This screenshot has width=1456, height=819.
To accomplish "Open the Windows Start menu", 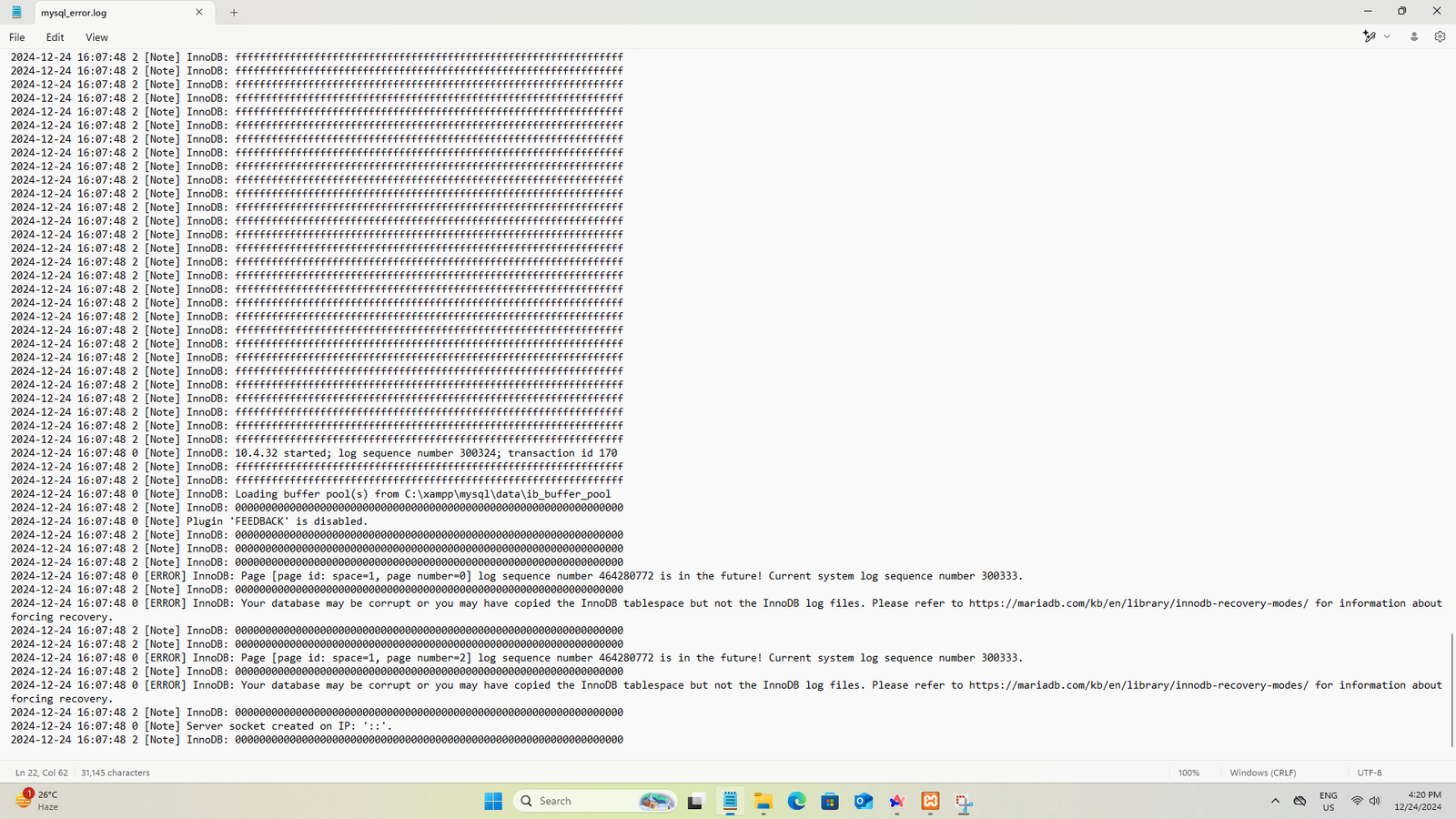I will click(493, 801).
